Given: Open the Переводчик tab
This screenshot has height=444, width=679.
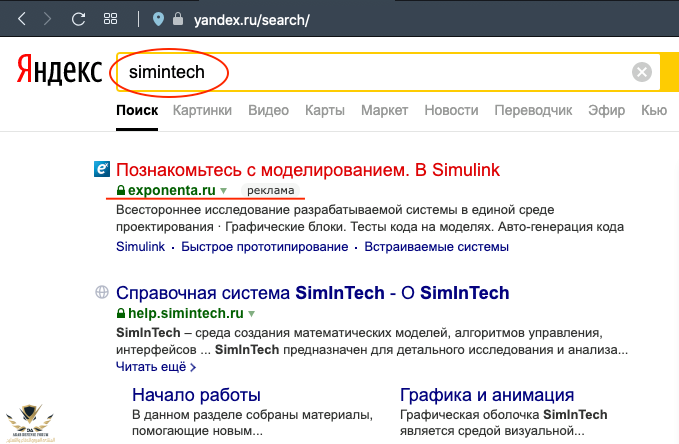Looking at the screenshot, I should click(x=533, y=110).
